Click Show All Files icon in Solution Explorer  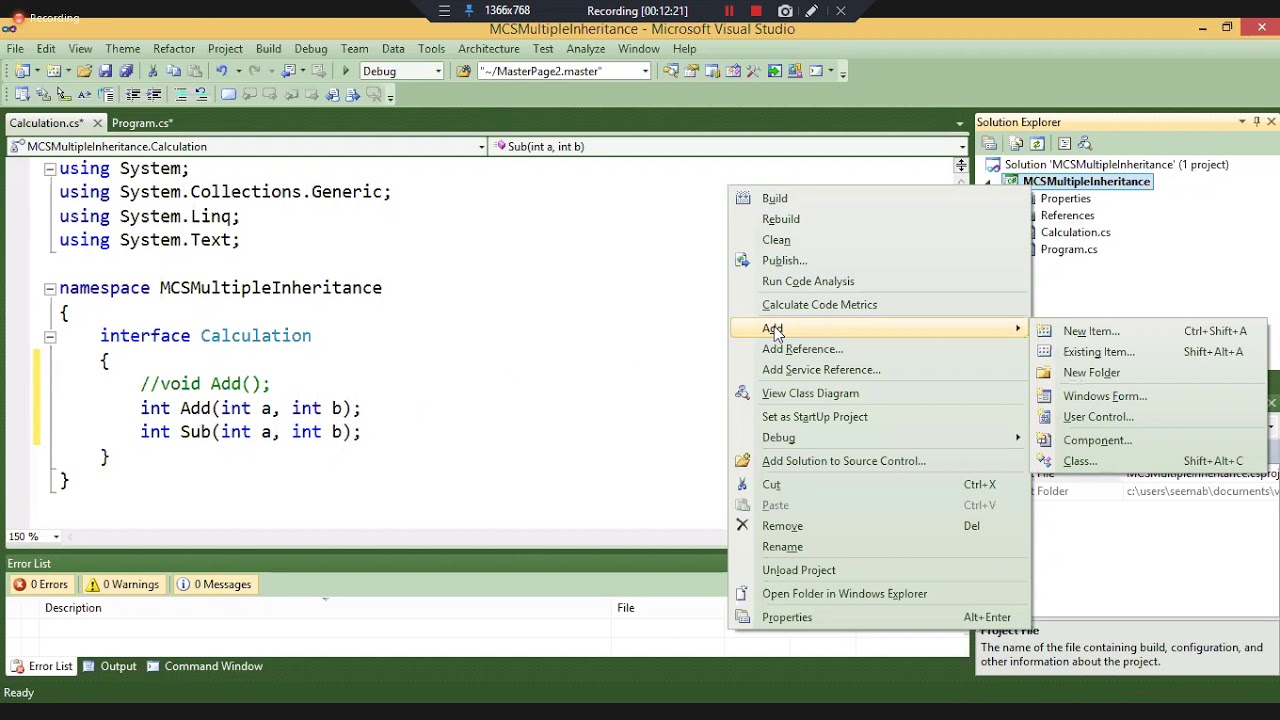coord(1016,144)
